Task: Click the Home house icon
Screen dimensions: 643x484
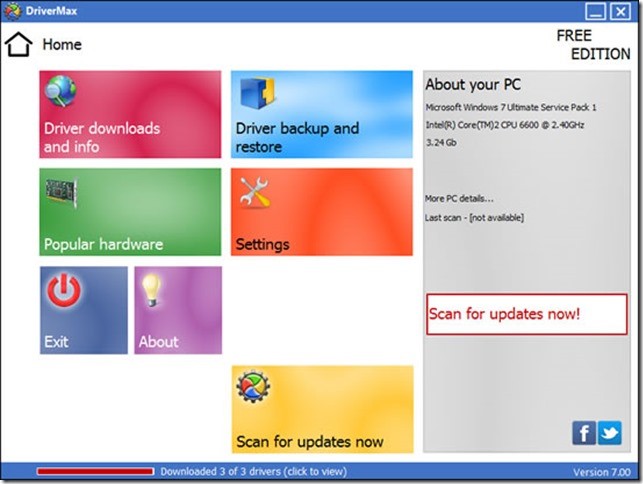Action: pos(19,44)
